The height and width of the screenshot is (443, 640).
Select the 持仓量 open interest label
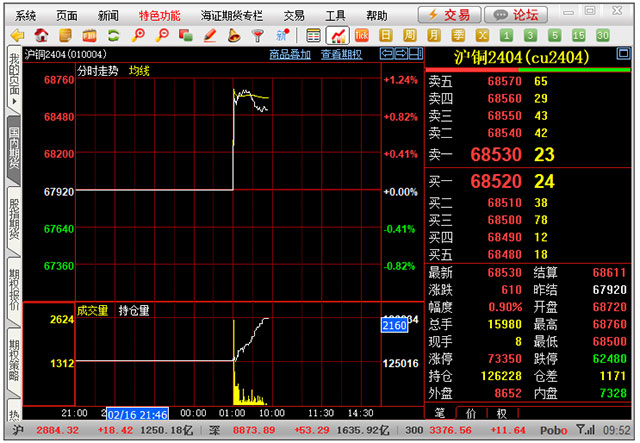[x=134, y=311]
